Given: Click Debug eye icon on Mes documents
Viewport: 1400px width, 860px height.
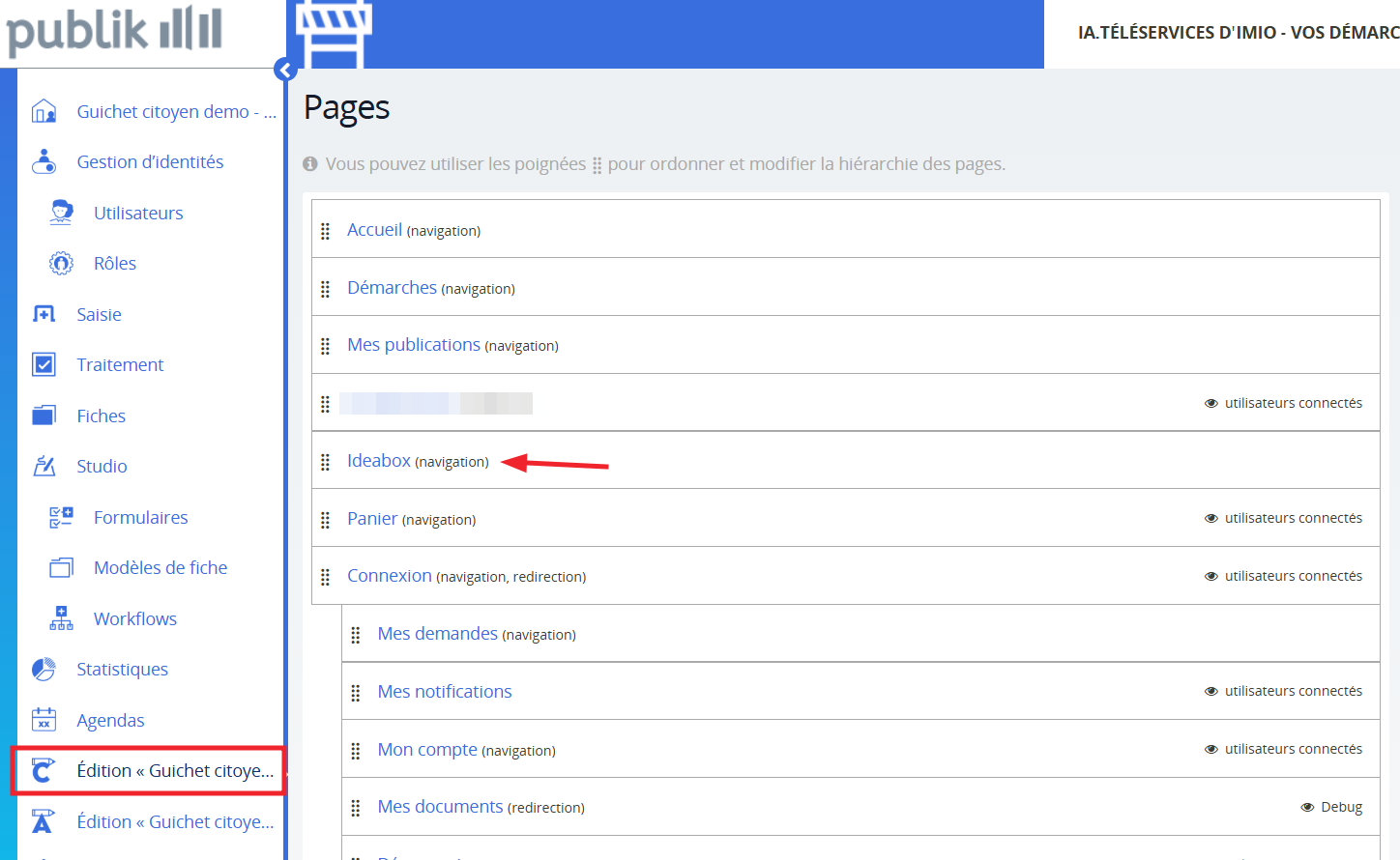Looking at the screenshot, I should (x=1307, y=807).
